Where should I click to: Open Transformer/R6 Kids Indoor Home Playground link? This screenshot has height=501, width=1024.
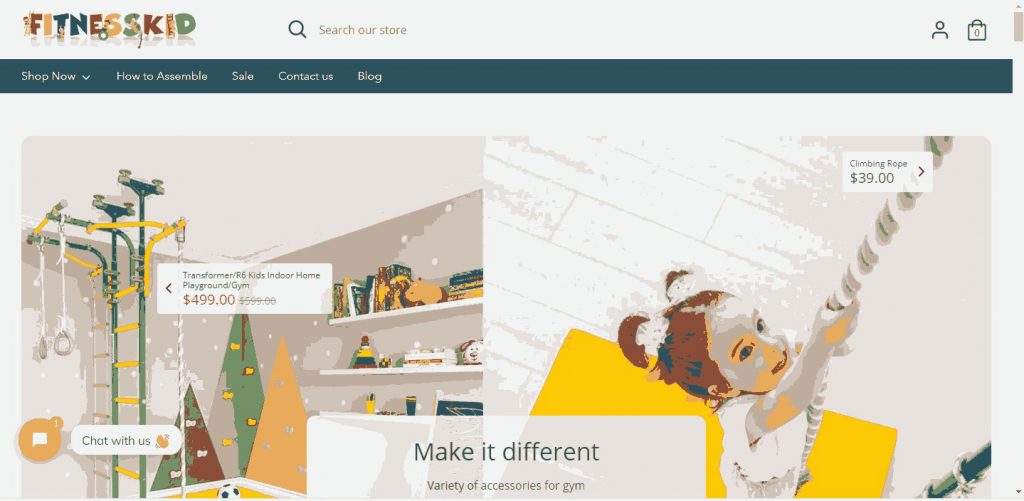pyautogui.click(x=251, y=280)
